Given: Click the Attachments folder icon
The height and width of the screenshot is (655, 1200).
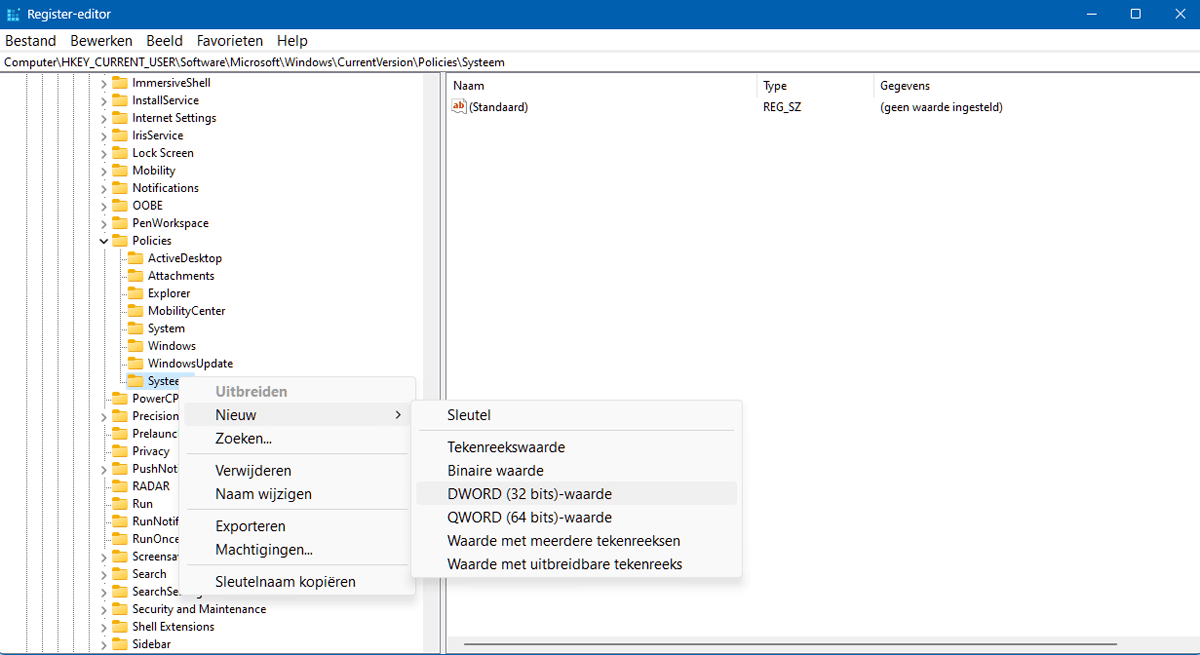Looking at the screenshot, I should [136, 276].
